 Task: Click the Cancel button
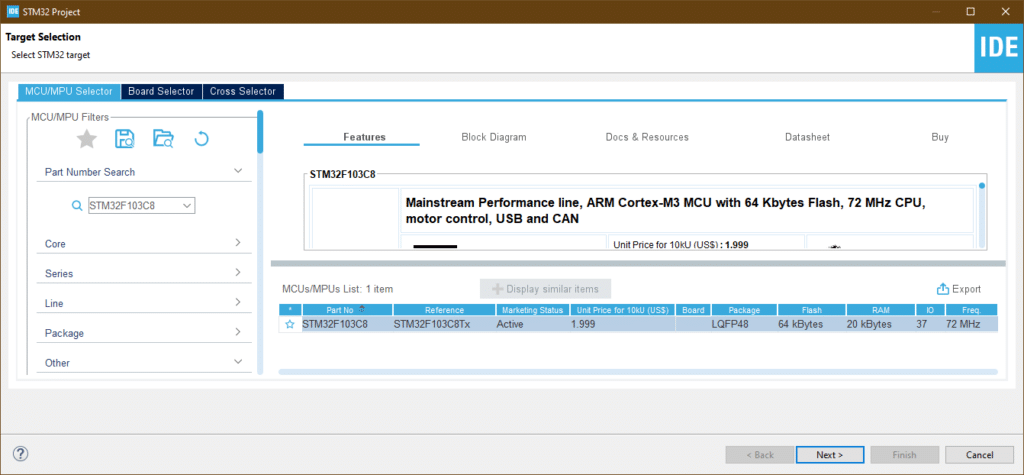point(979,454)
